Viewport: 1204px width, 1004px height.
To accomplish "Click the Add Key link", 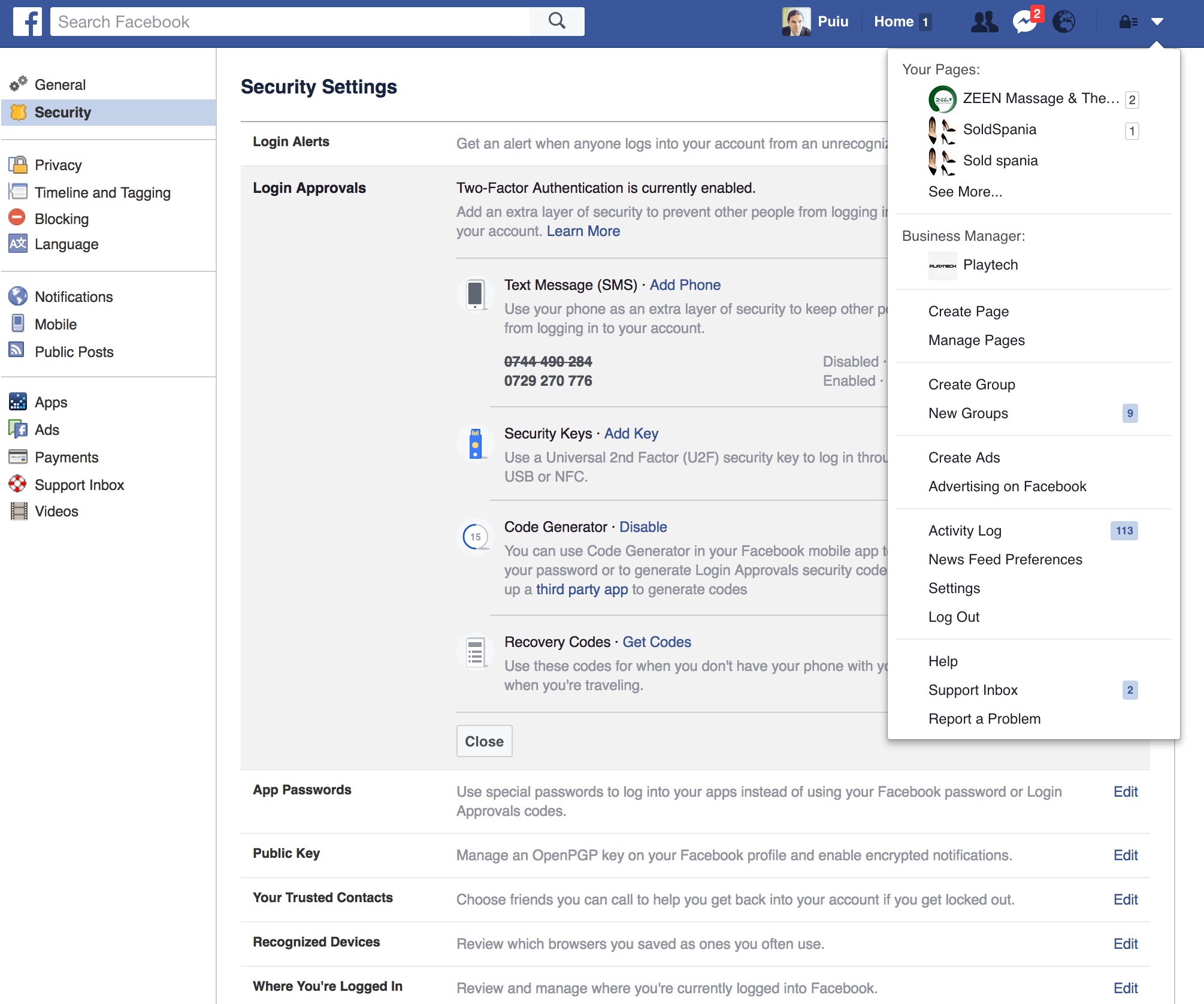I will (x=631, y=434).
